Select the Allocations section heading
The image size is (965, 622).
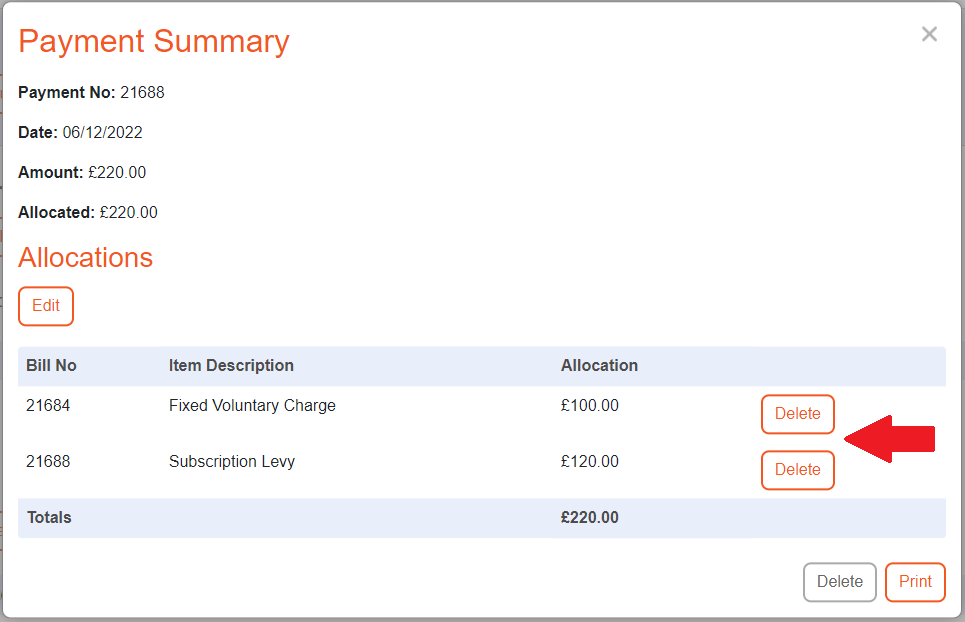85,258
